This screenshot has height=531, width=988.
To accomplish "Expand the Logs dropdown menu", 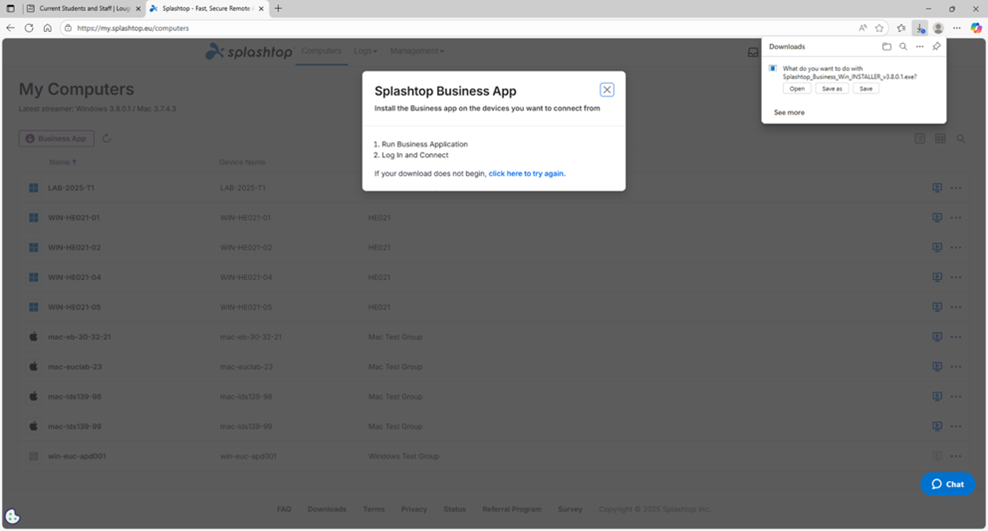I will point(364,51).
